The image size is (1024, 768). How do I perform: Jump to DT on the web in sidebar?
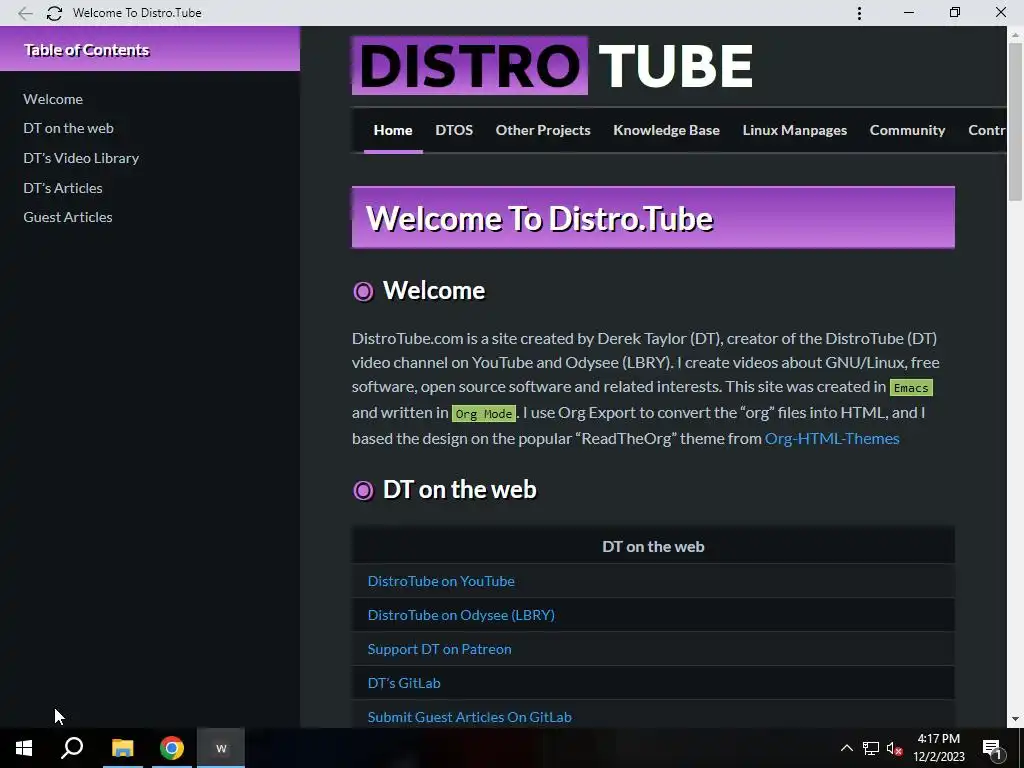[68, 128]
